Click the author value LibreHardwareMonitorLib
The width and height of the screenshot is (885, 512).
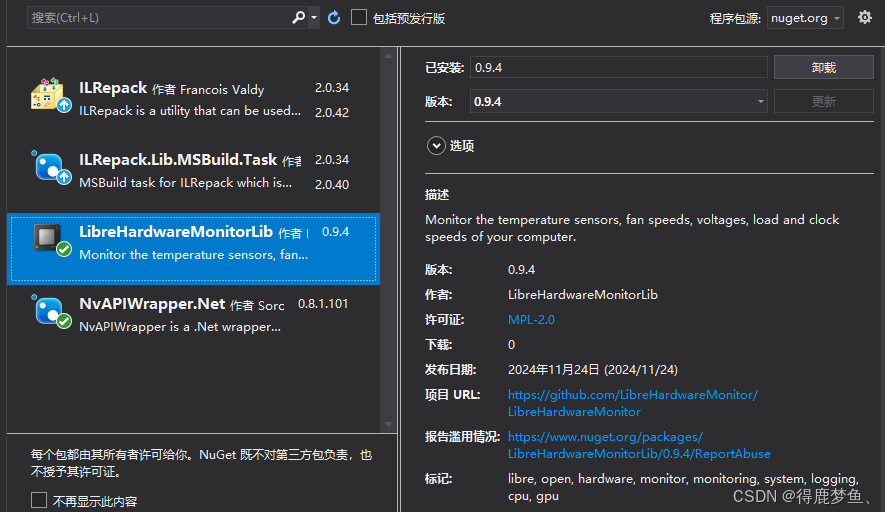click(582, 295)
